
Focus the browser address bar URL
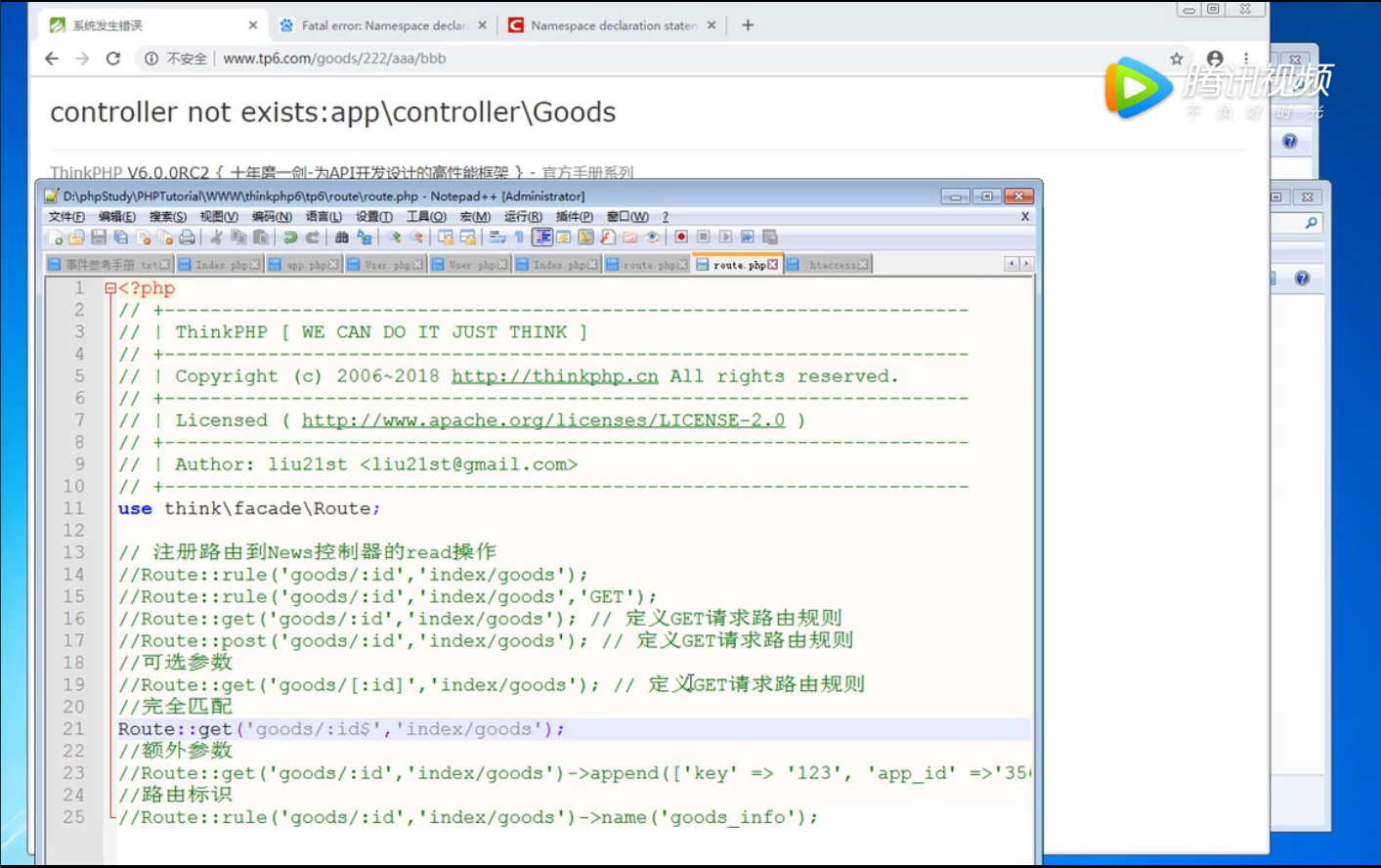tap(334, 59)
